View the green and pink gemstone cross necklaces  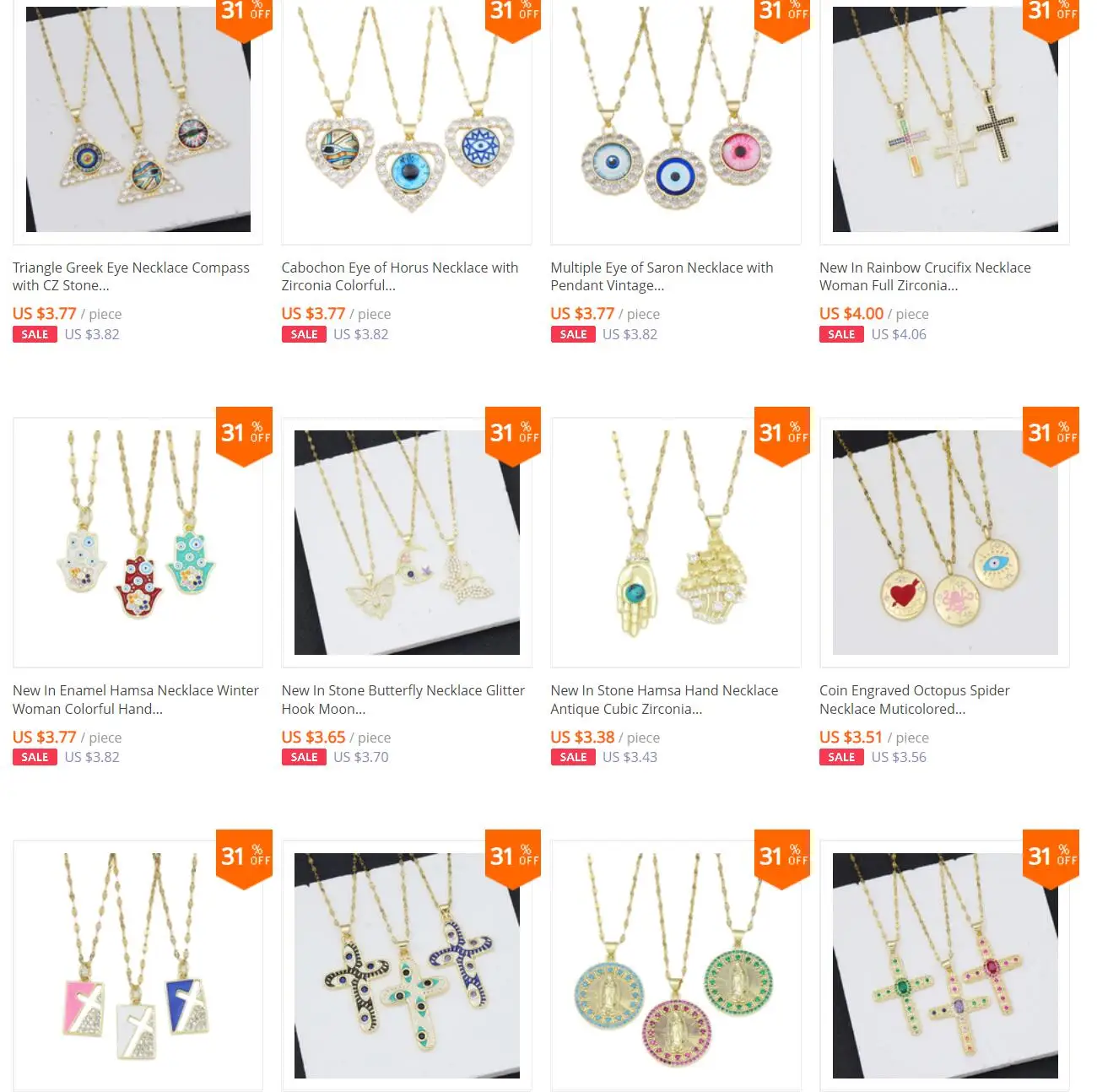pyautogui.click(x=944, y=965)
